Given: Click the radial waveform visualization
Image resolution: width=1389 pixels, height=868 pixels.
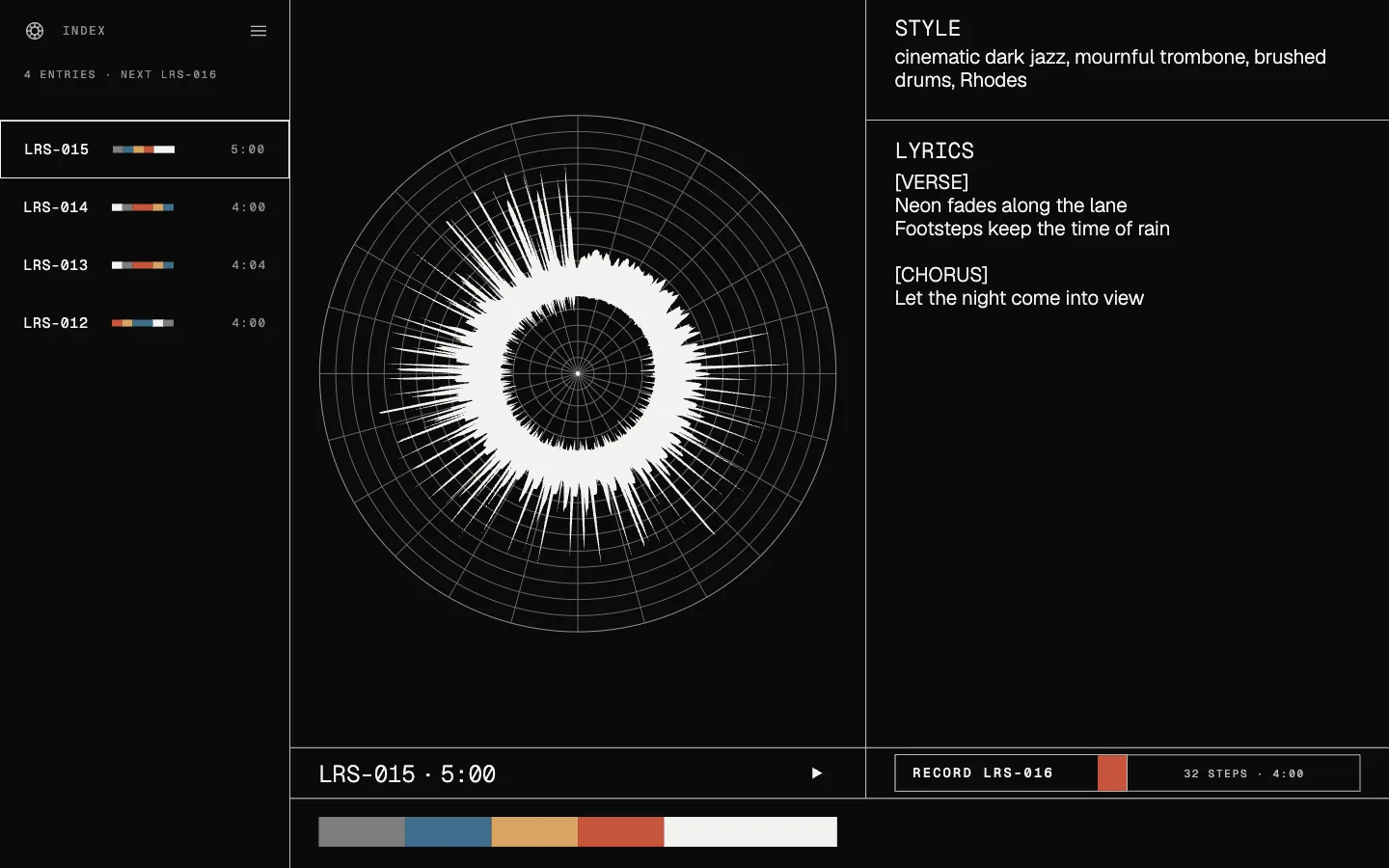Looking at the screenshot, I should (578, 373).
